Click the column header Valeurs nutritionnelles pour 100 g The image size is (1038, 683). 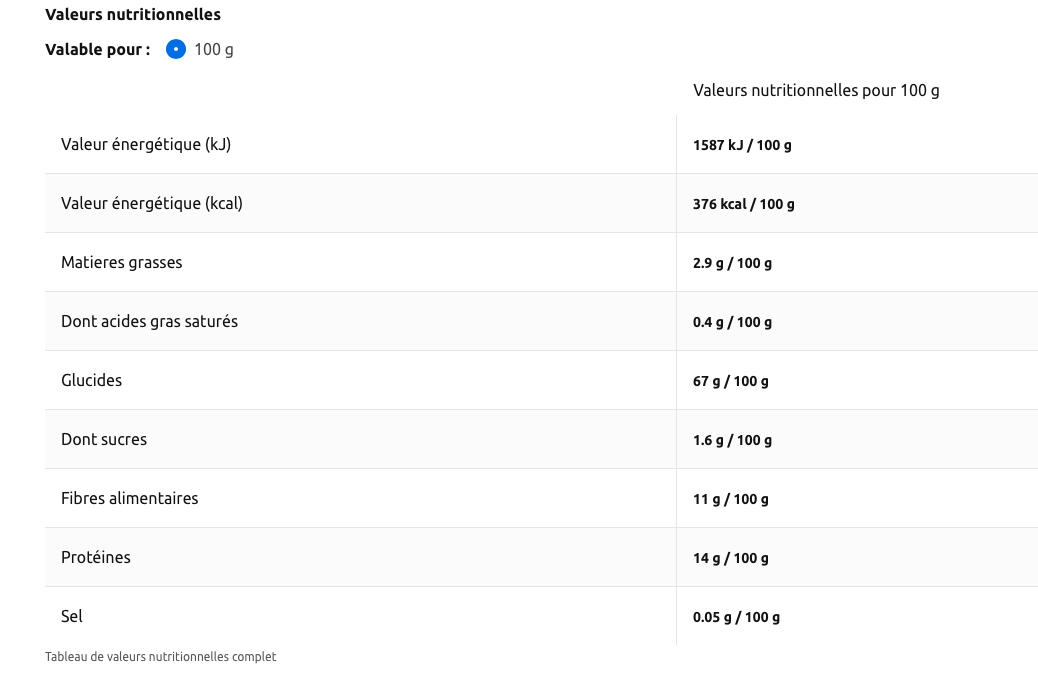coord(816,91)
